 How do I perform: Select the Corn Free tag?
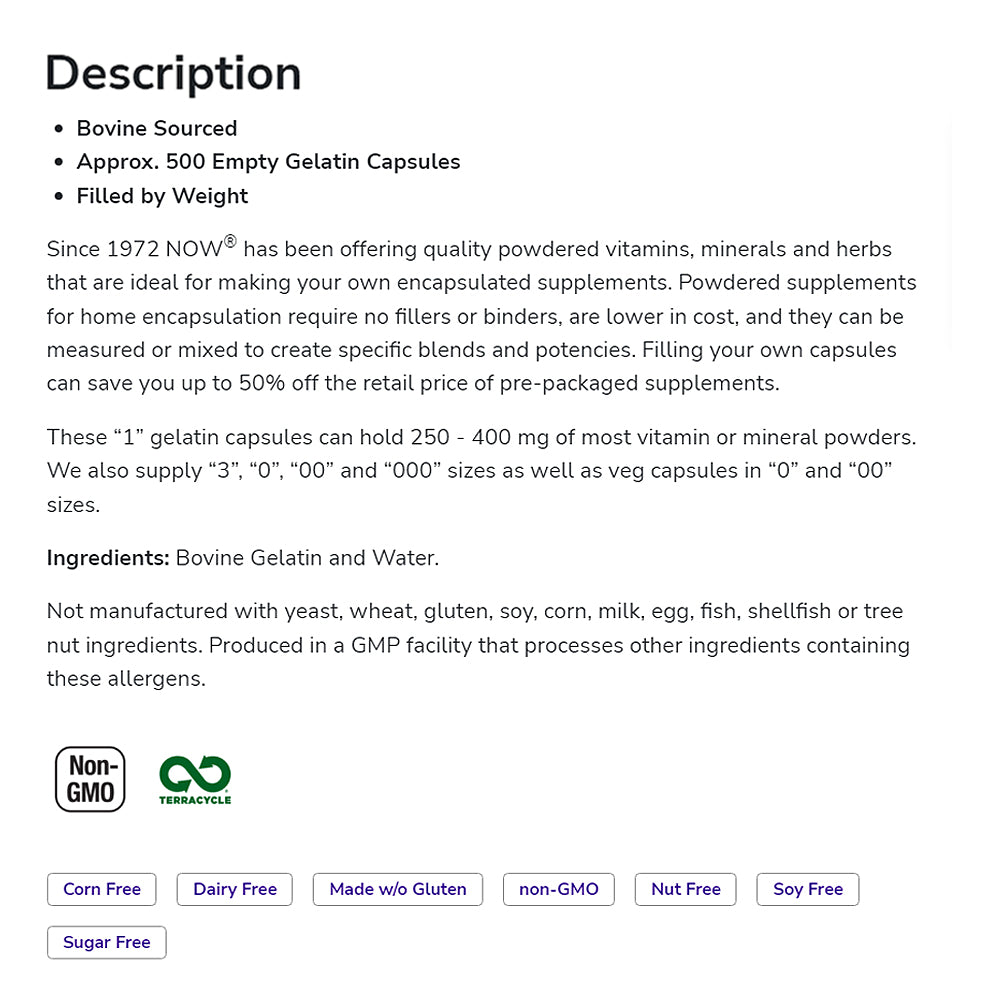tap(102, 889)
